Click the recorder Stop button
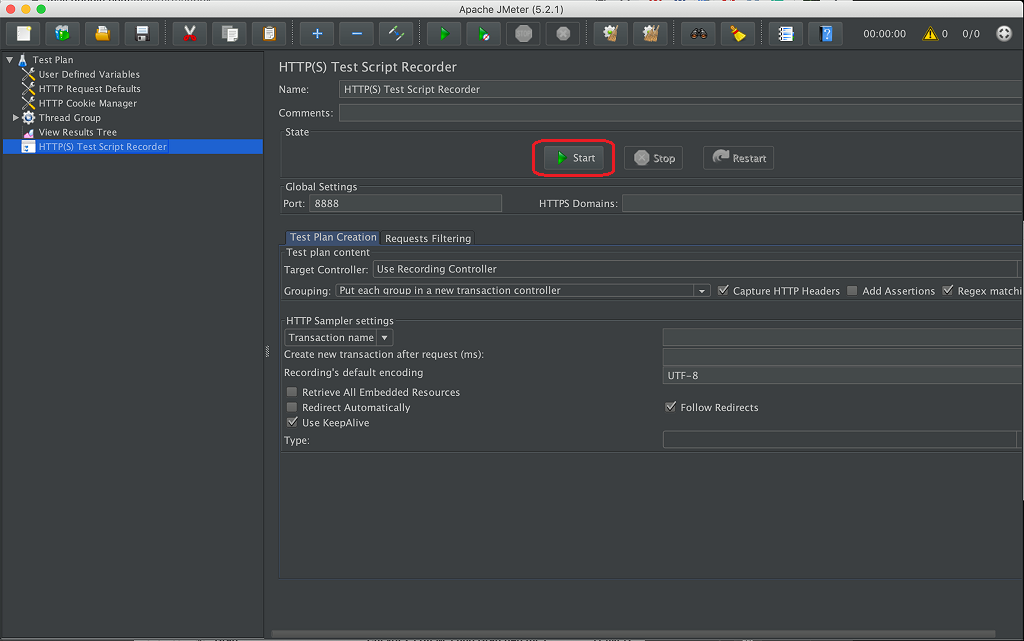This screenshot has width=1024, height=641. pos(654,158)
